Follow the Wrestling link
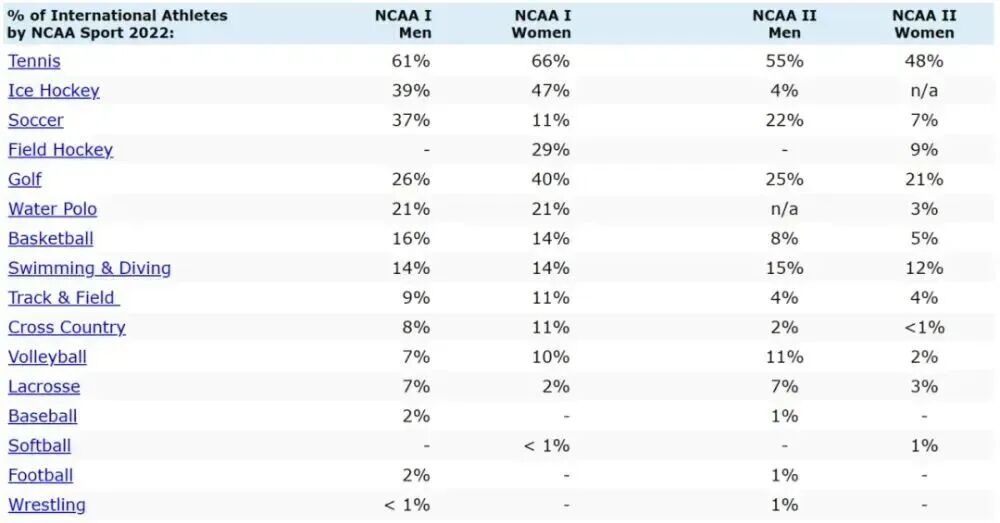The image size is (1000, 523). click(x=47, y=505)
